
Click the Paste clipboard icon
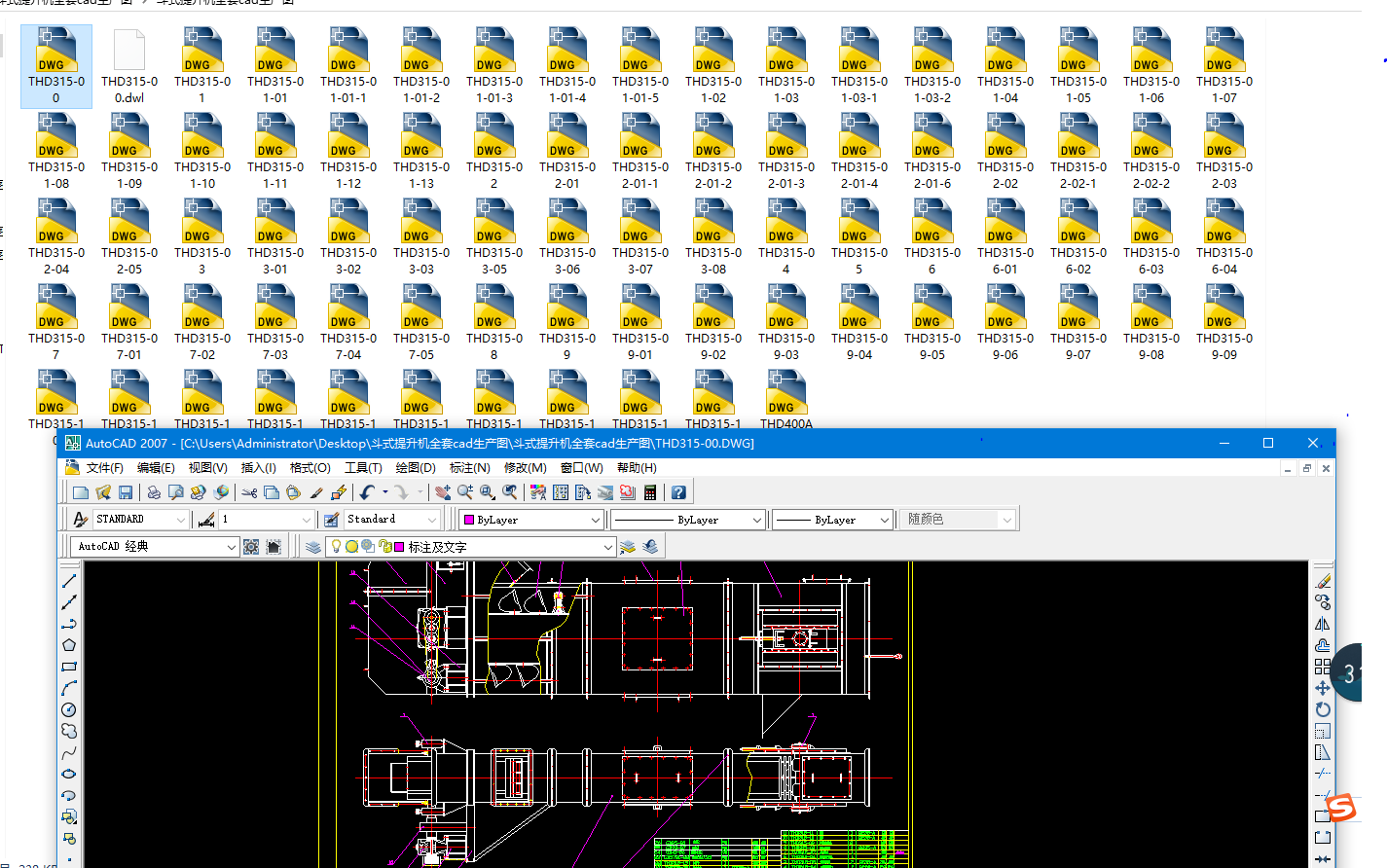[x=293, y=492]
